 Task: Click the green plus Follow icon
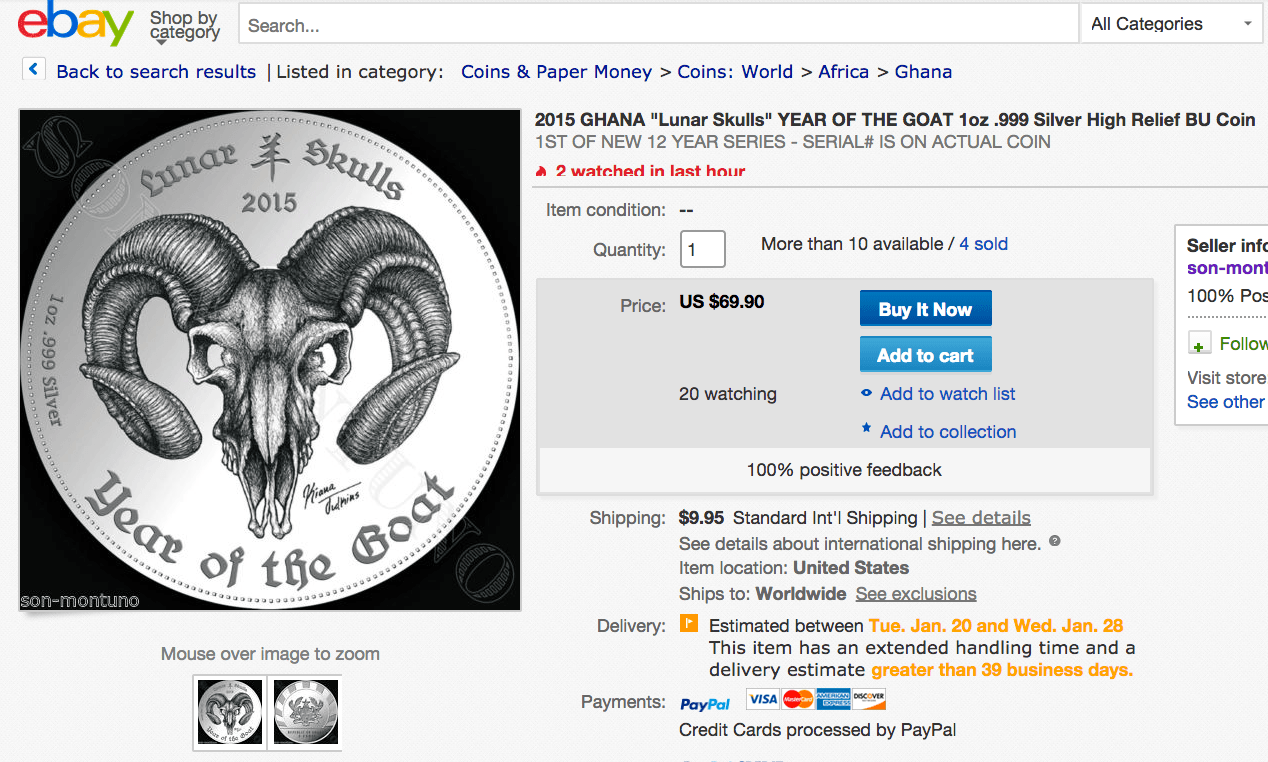(1200, 344)
